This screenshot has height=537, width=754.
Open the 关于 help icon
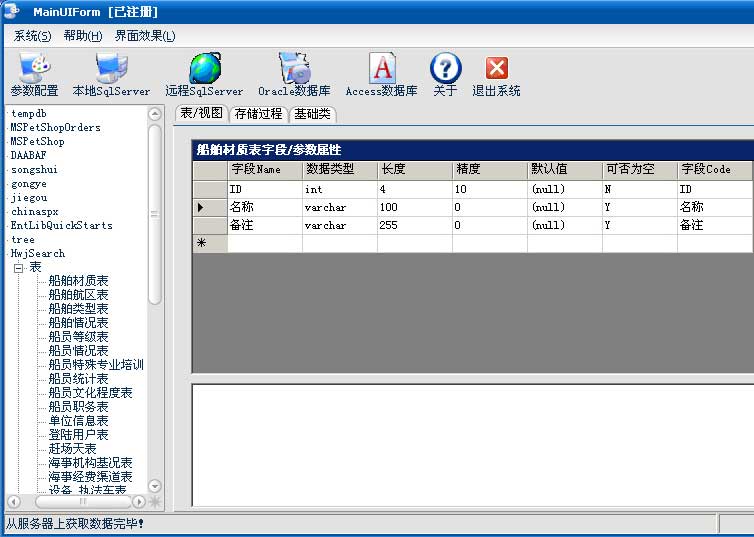pyautogui.click(x=445, y=69)
